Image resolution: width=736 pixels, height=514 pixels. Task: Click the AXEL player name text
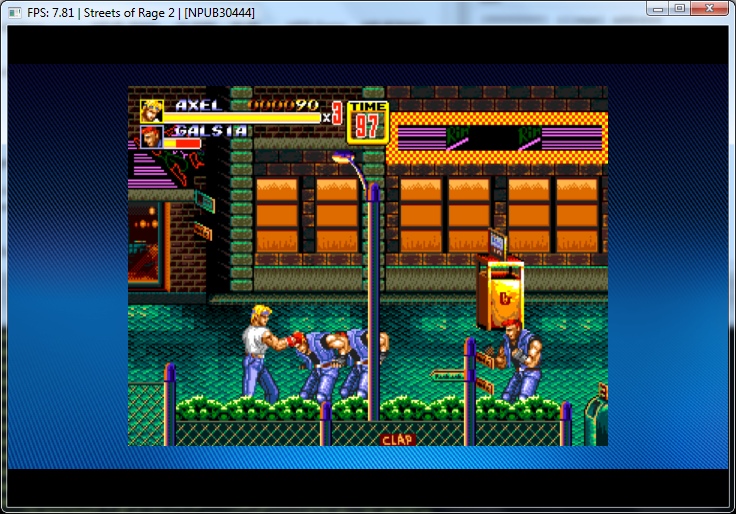coord(199,105)
